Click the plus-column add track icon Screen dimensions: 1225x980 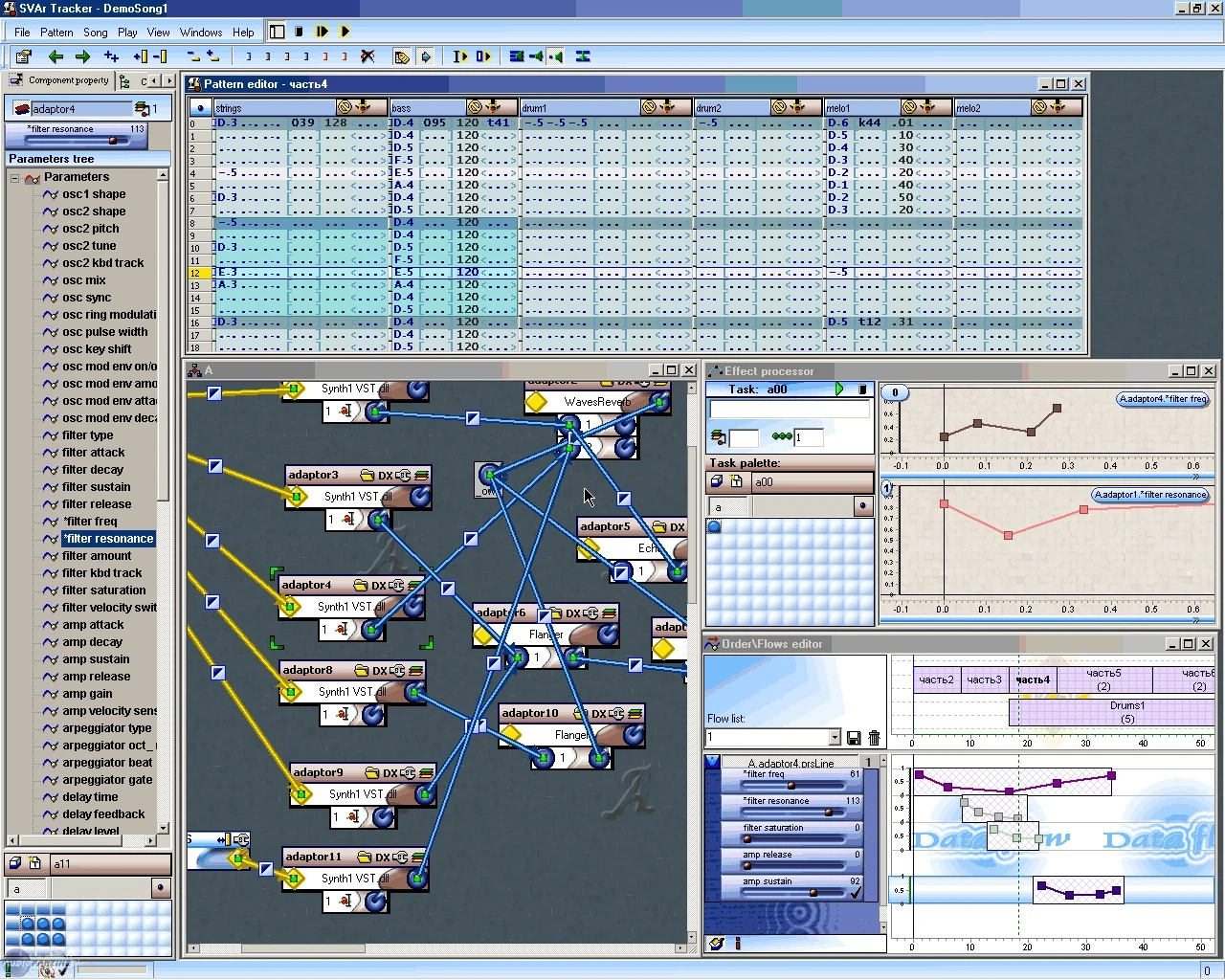tap(141, 56)
